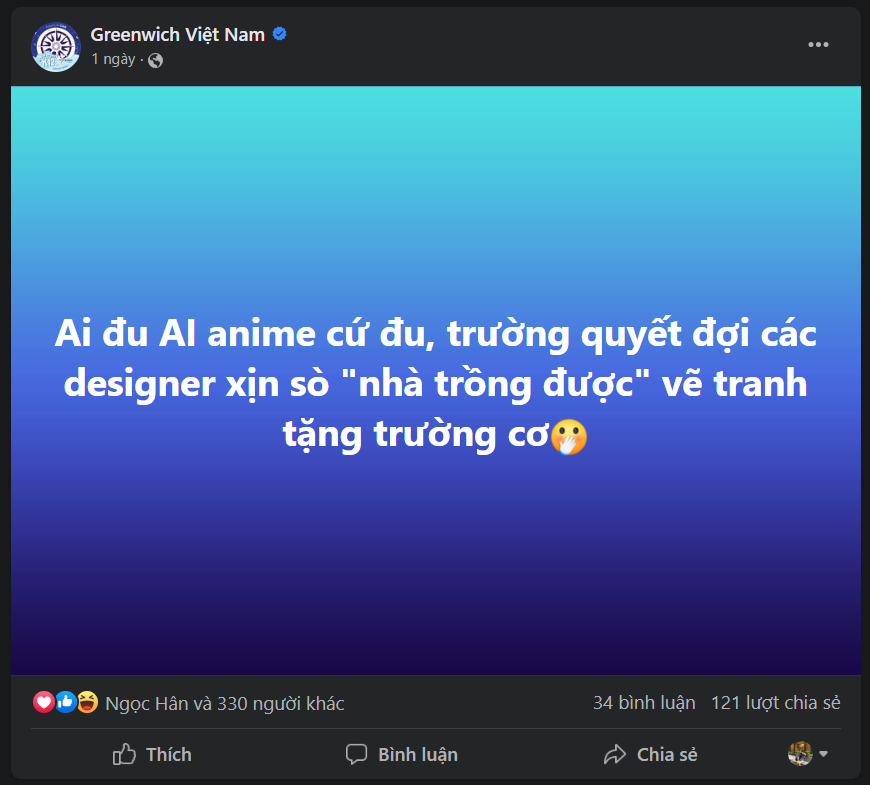
Task: Open the '34 bình luận' comments count
Action: [x=644, y=703]
